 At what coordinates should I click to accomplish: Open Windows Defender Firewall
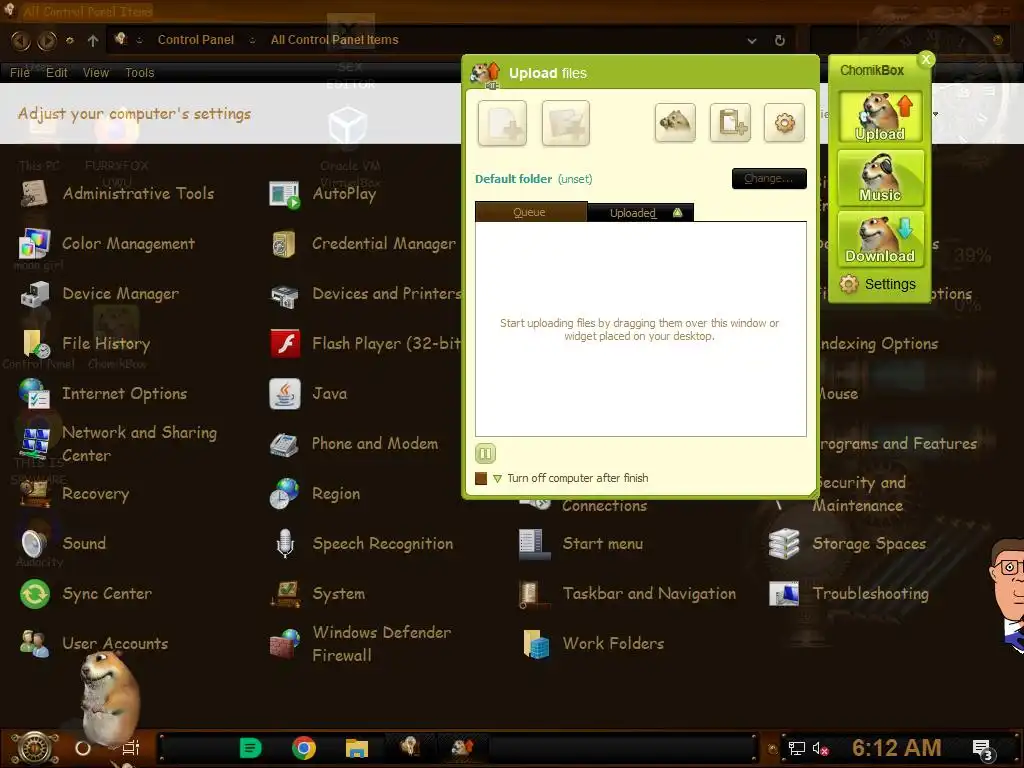pos(360,644)
